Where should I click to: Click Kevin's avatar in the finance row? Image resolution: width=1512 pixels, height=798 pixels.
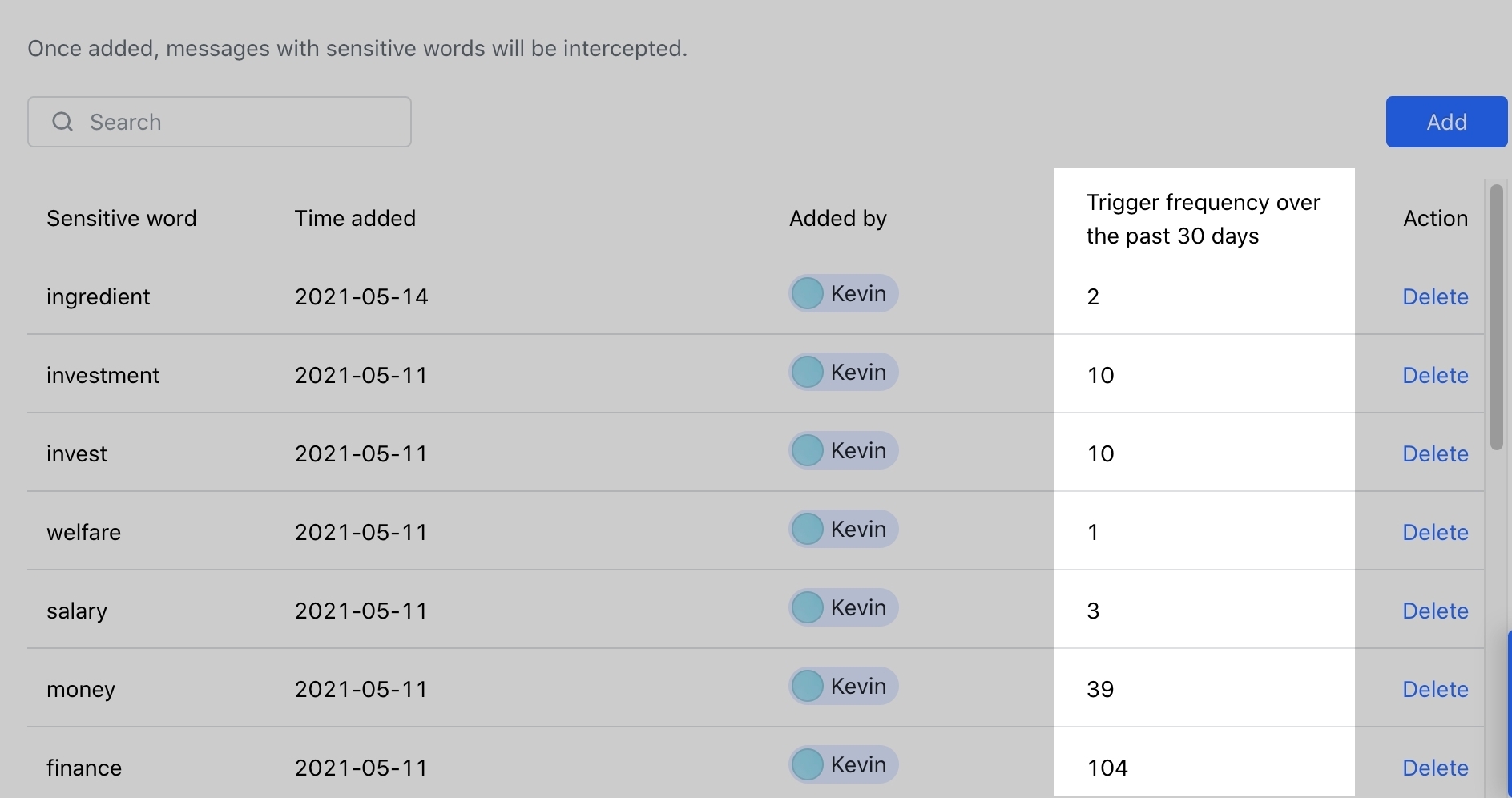pos(808,765)
